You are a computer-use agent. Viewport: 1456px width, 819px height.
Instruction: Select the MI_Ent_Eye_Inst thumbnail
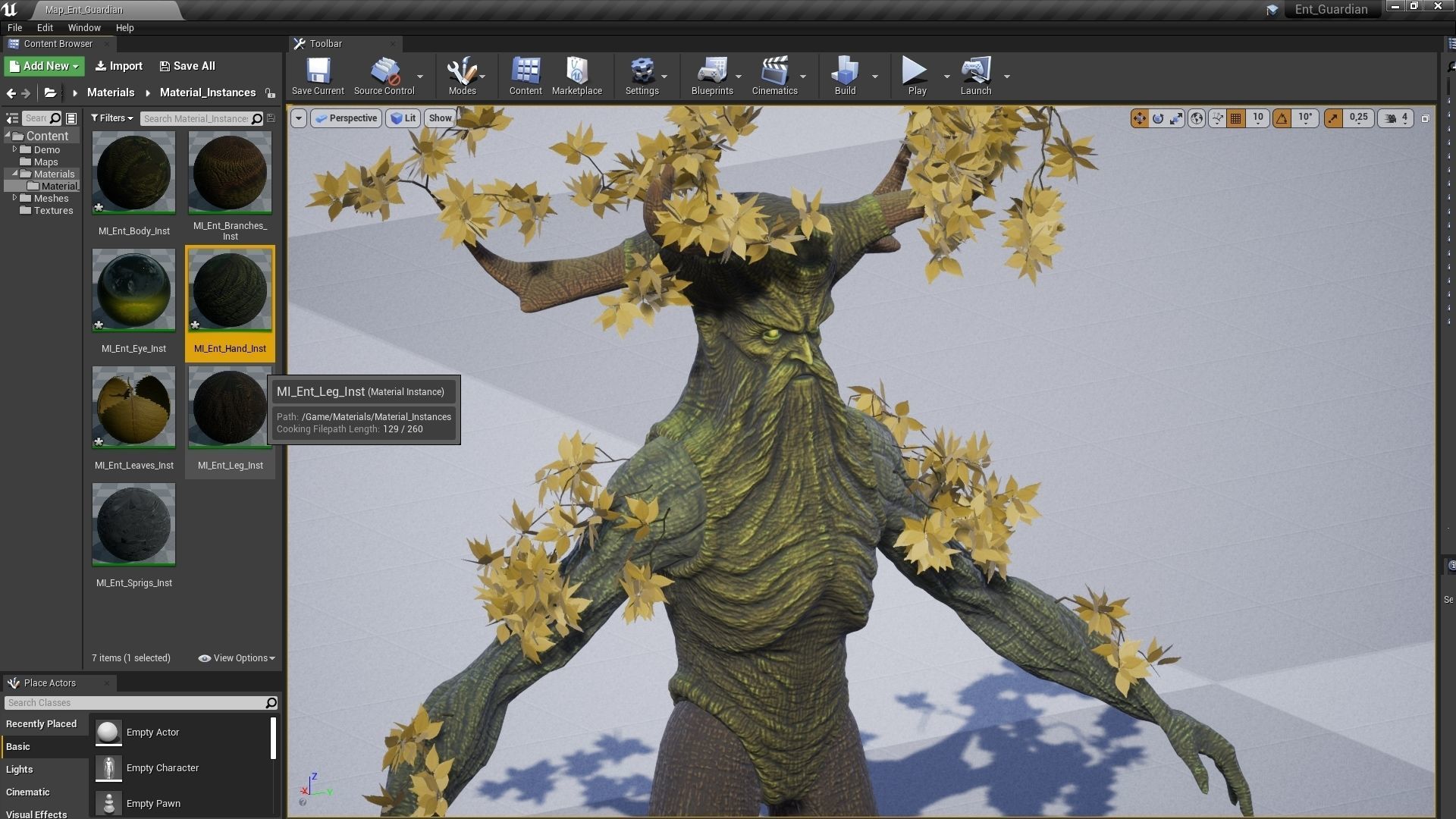click(x=133, y=290)
